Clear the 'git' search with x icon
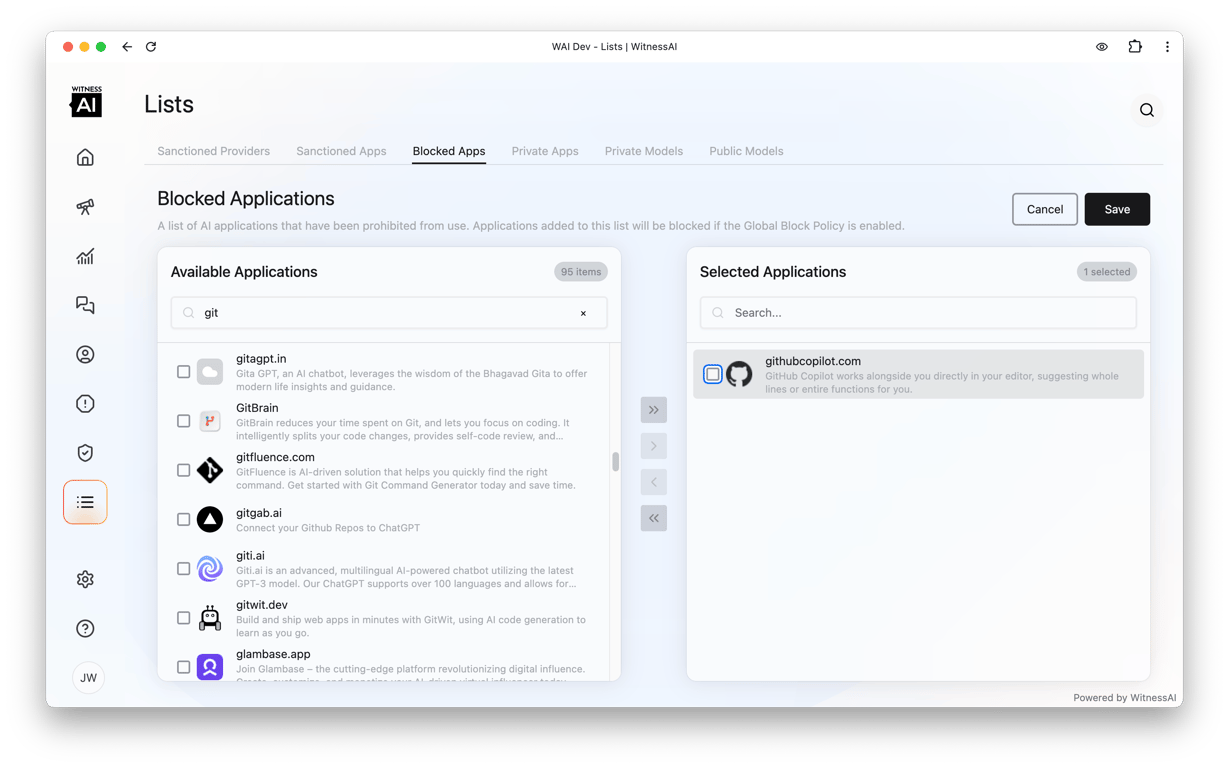Image resolution: width=1229 pixels, height=768 pixels. click(x=584, y=313)
